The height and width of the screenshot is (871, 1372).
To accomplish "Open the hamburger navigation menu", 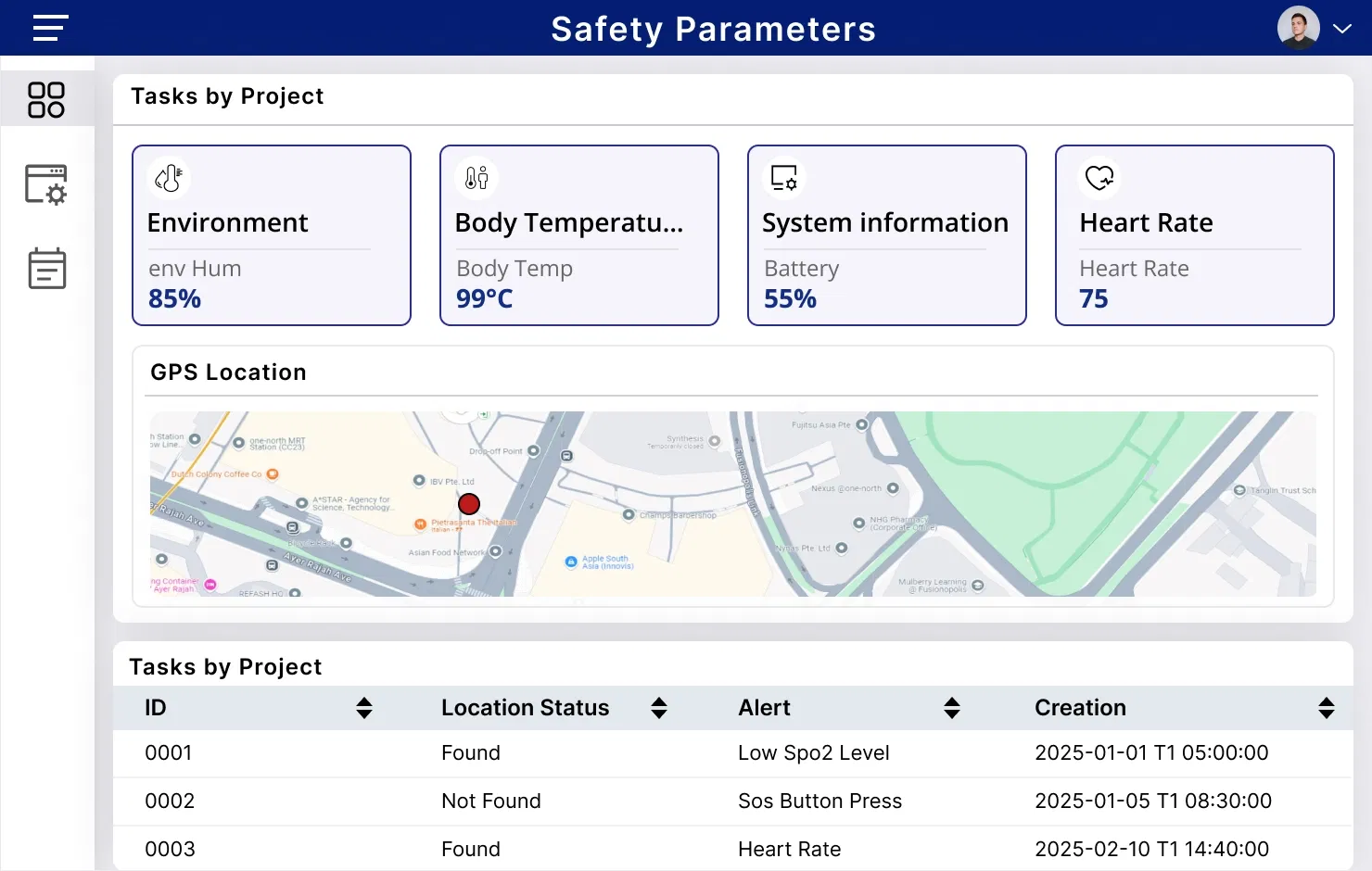I will 49,28.
